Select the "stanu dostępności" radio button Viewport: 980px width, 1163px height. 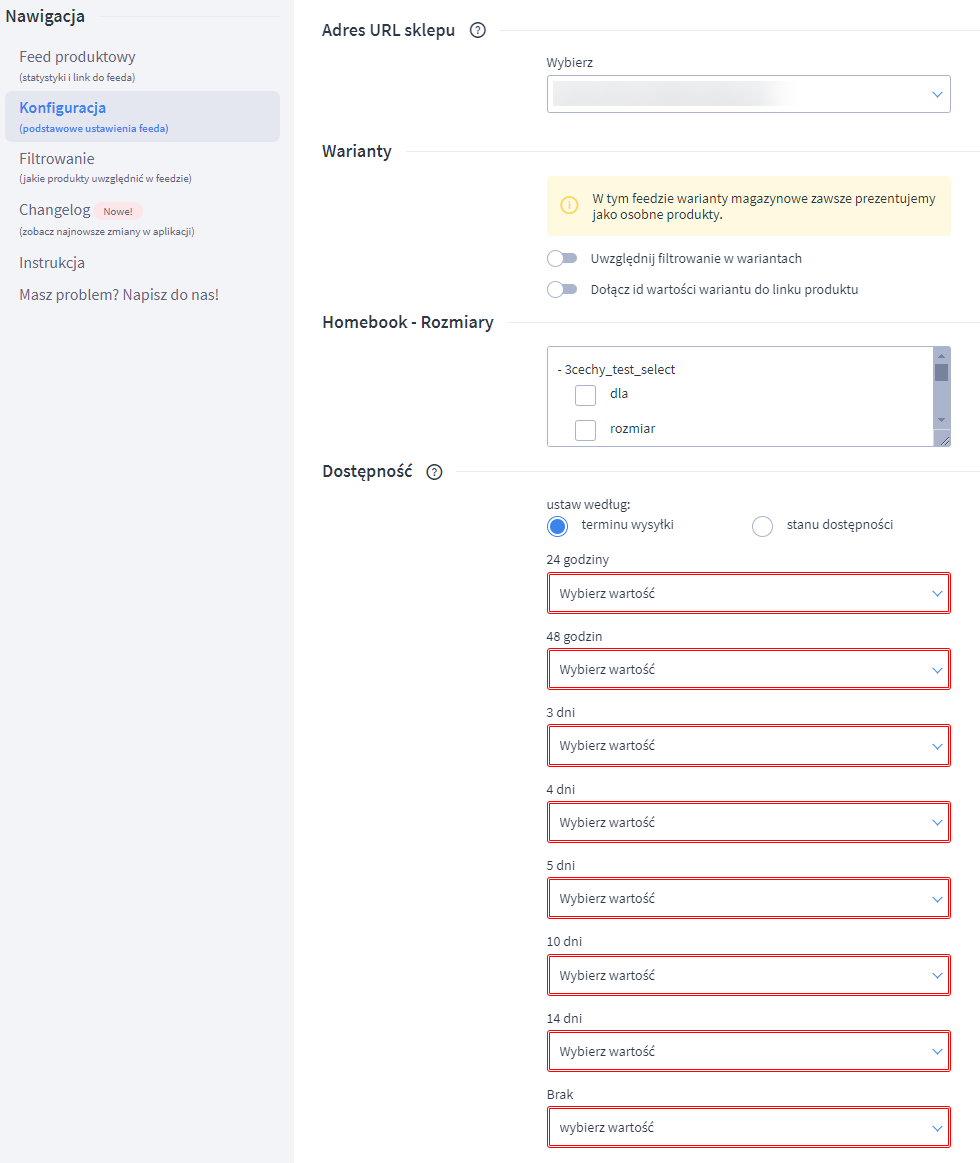762,525
